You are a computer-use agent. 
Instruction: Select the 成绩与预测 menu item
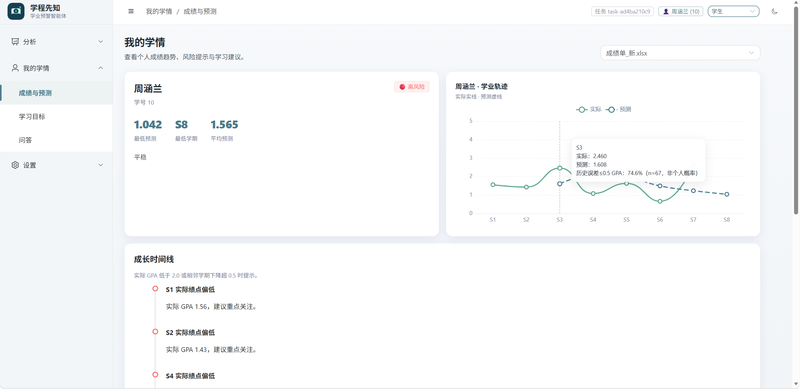(56, 93)
